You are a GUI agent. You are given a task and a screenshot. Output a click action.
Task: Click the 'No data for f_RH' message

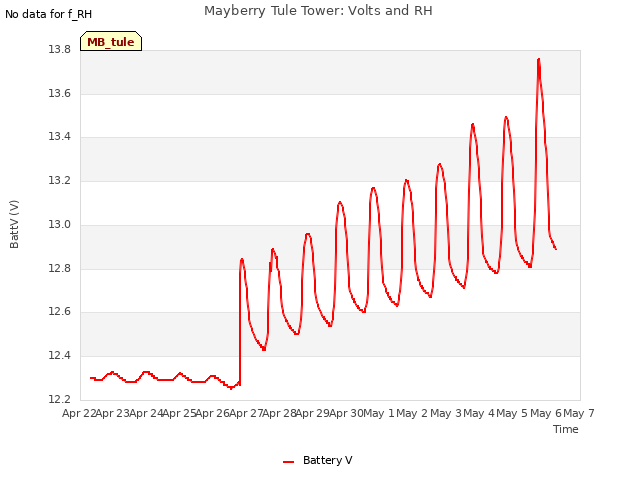49,14
